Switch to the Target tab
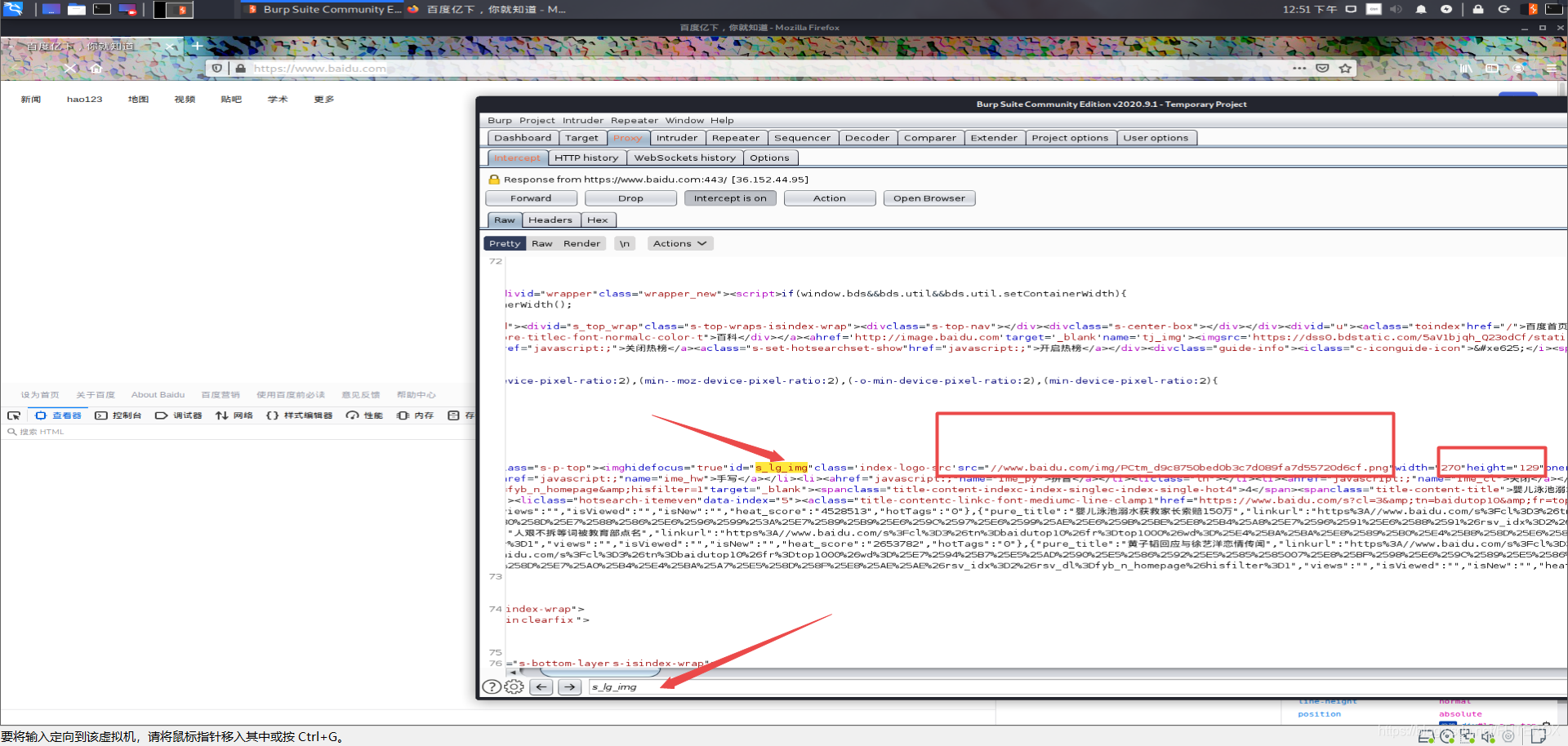The height and width of the screenshot is (746, 1568). point(581,138)
